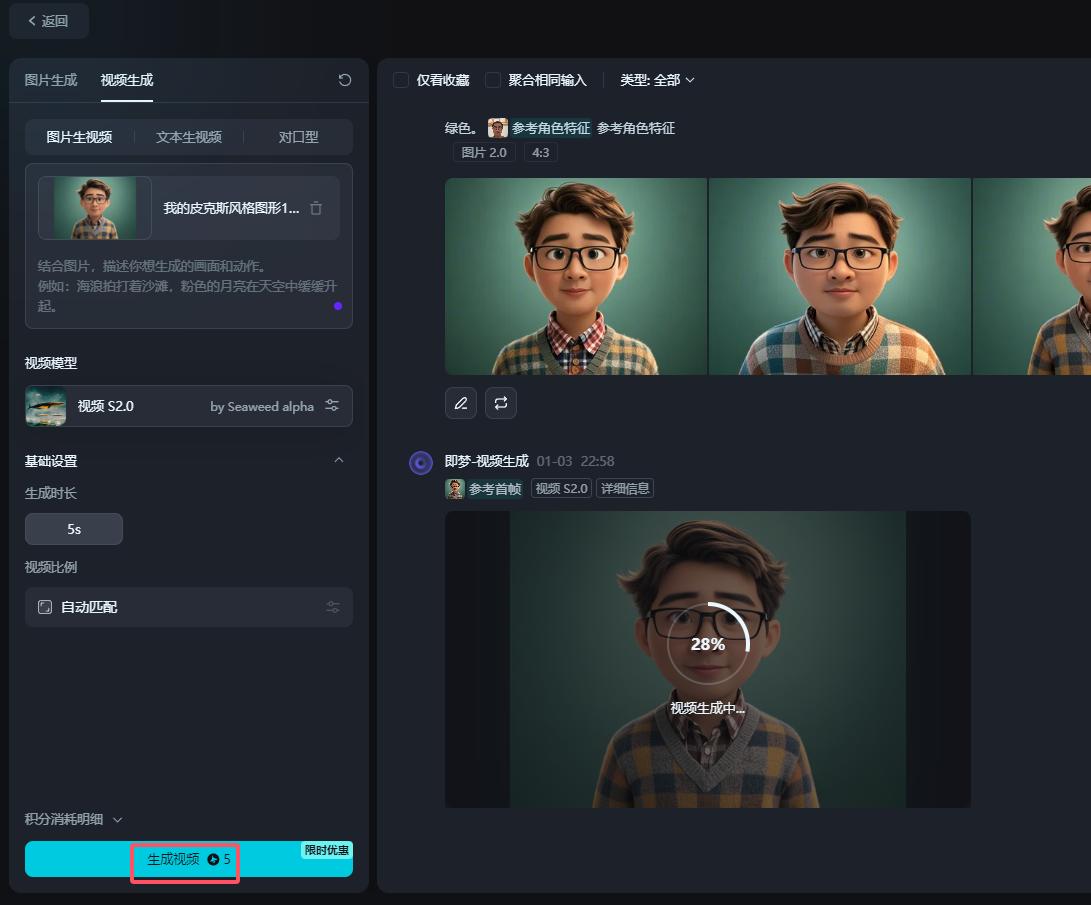Image resolution: width=1091 pixels, height=905 pixels.
Task: Go back with the 返回 button
Action: pyautogui.click(x=49, y=21)
